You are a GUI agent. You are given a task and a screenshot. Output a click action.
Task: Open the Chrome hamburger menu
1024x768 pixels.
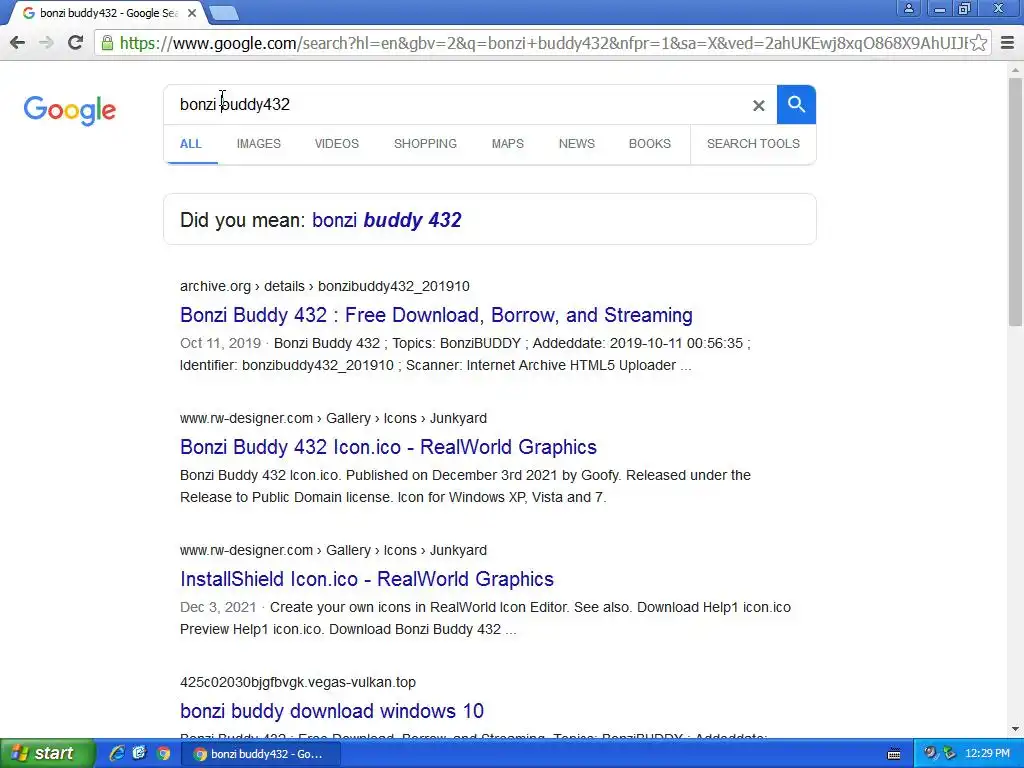[x=1007, y=43]
